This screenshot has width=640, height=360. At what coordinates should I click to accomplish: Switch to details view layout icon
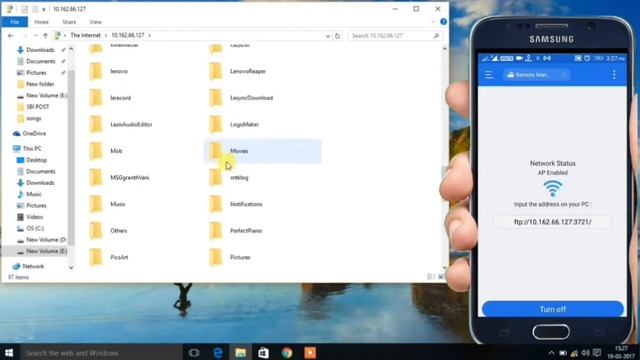tap(431, 277)
